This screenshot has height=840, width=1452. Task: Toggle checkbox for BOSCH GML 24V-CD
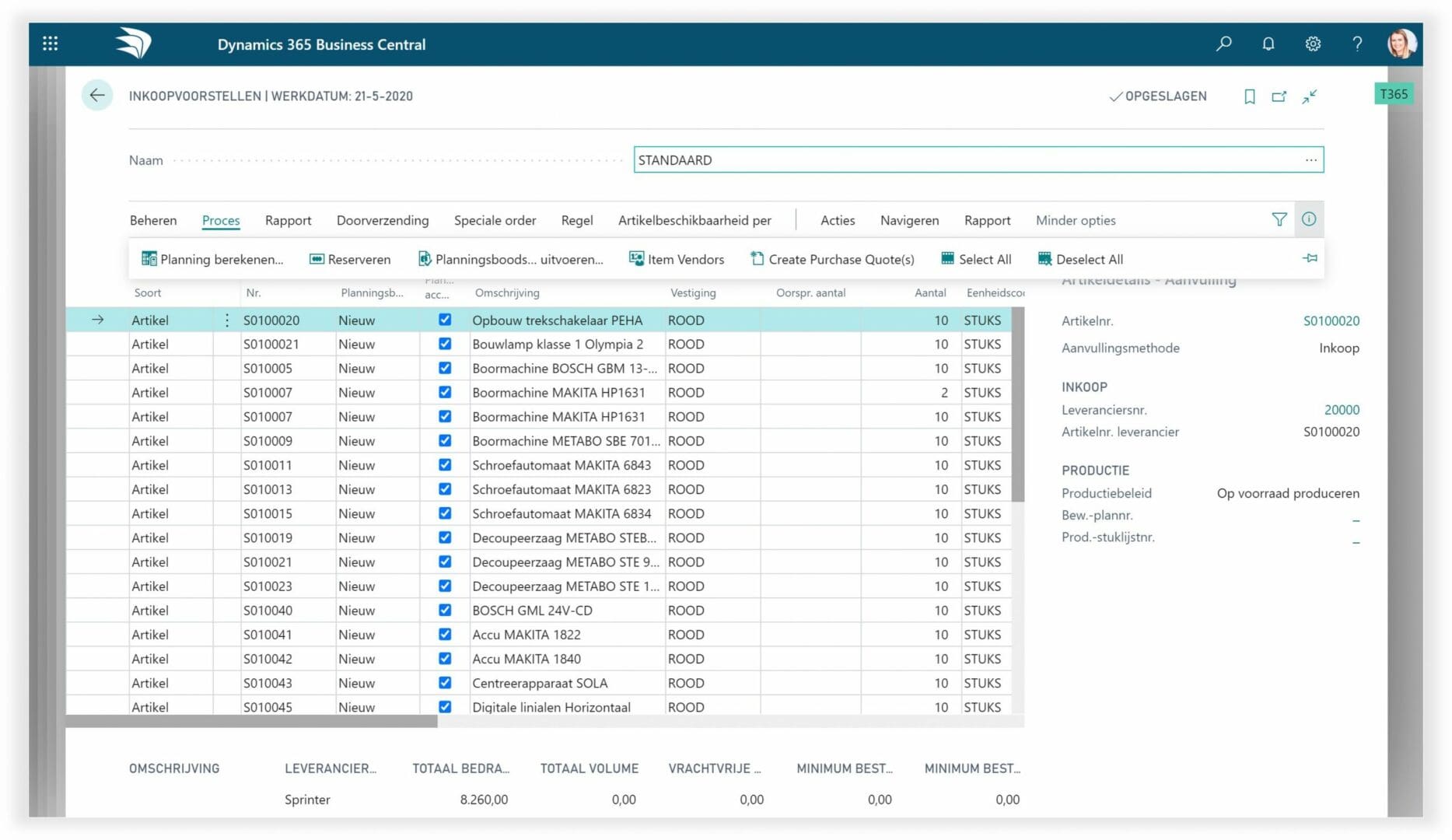(x=445, y=610)
